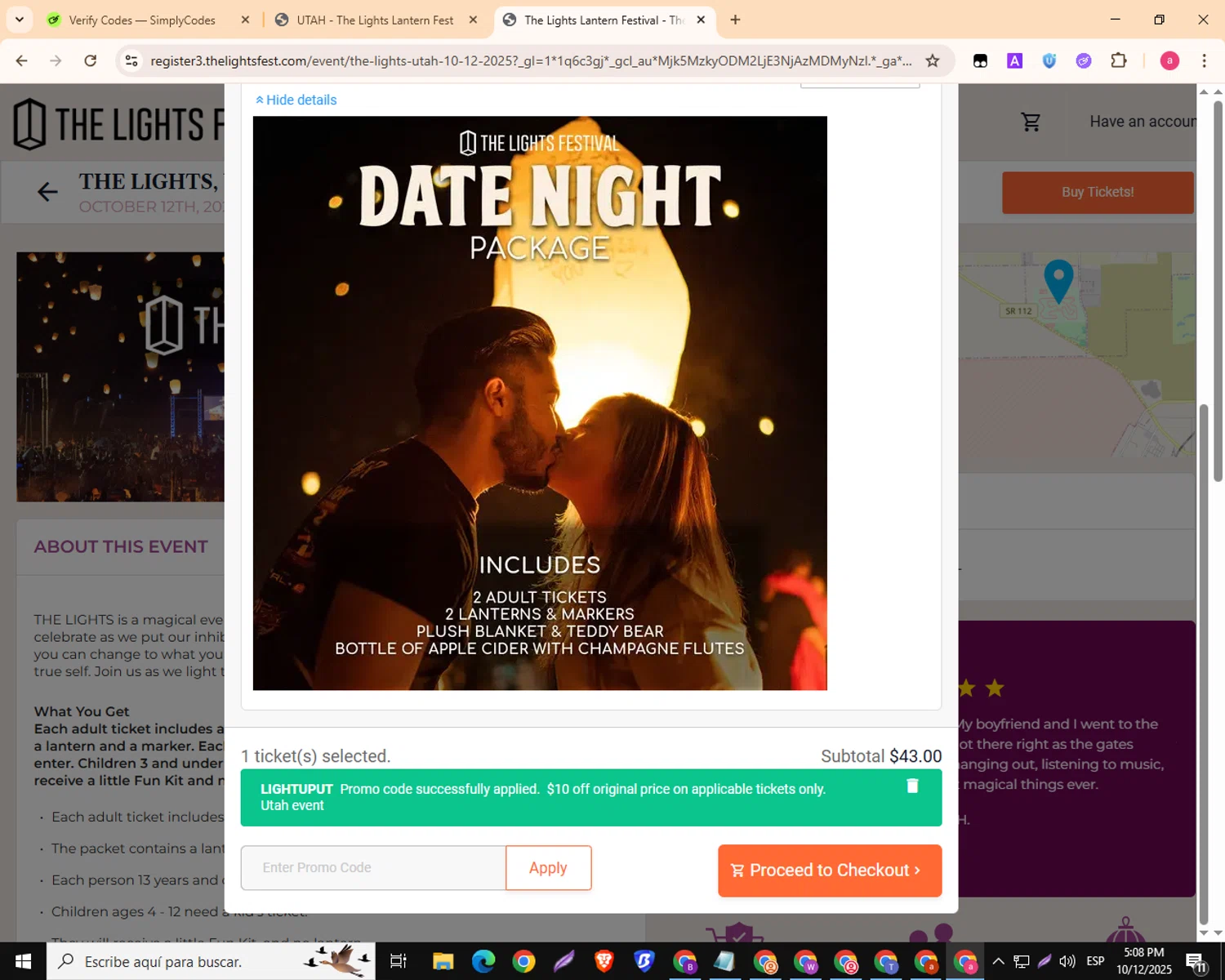Viewport: 1225px width, 980px height.
Task: Open the tab search dropdown arrow
Action: click(19, 20)
